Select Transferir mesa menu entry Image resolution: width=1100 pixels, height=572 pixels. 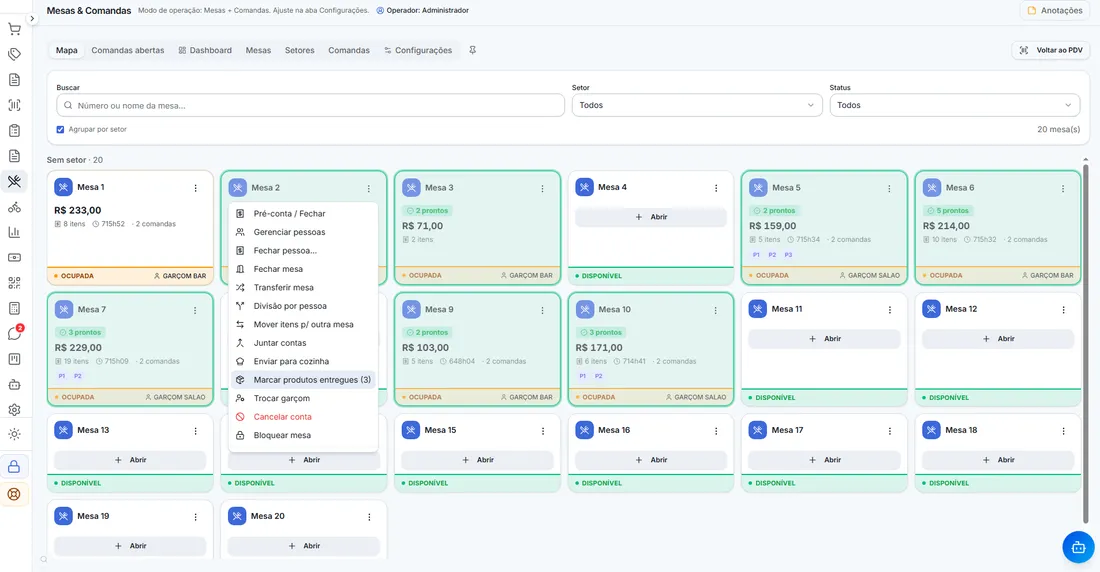tap(303, 288)
